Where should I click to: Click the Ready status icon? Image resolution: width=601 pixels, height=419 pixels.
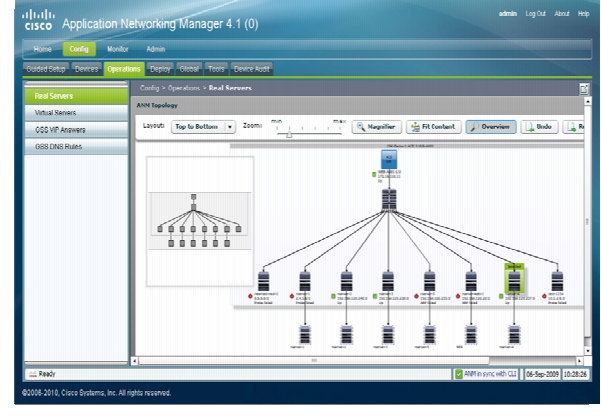pos(33,374)
